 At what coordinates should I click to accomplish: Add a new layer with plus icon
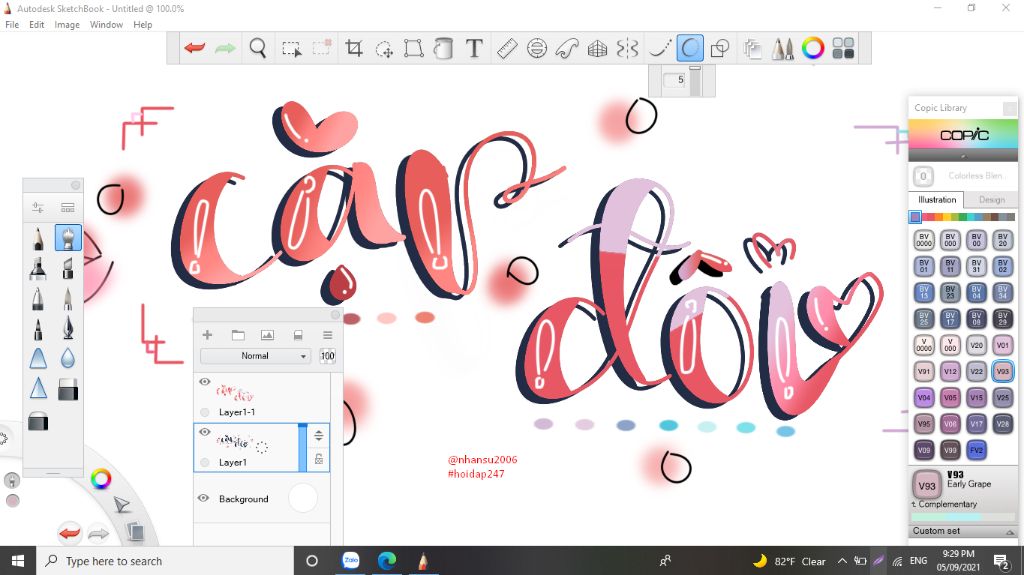[x=208, y=335]
